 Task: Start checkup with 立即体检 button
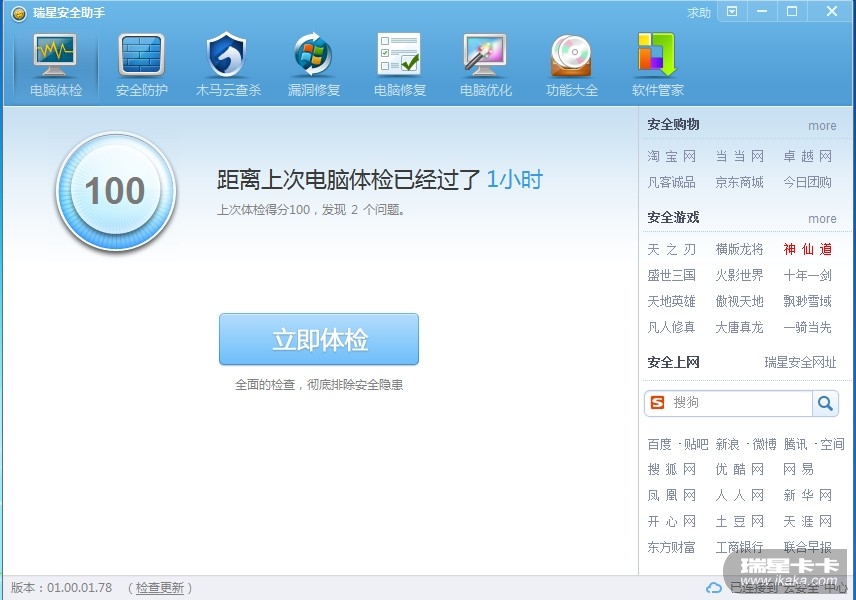pyautogui.click(x=319, y=339)
